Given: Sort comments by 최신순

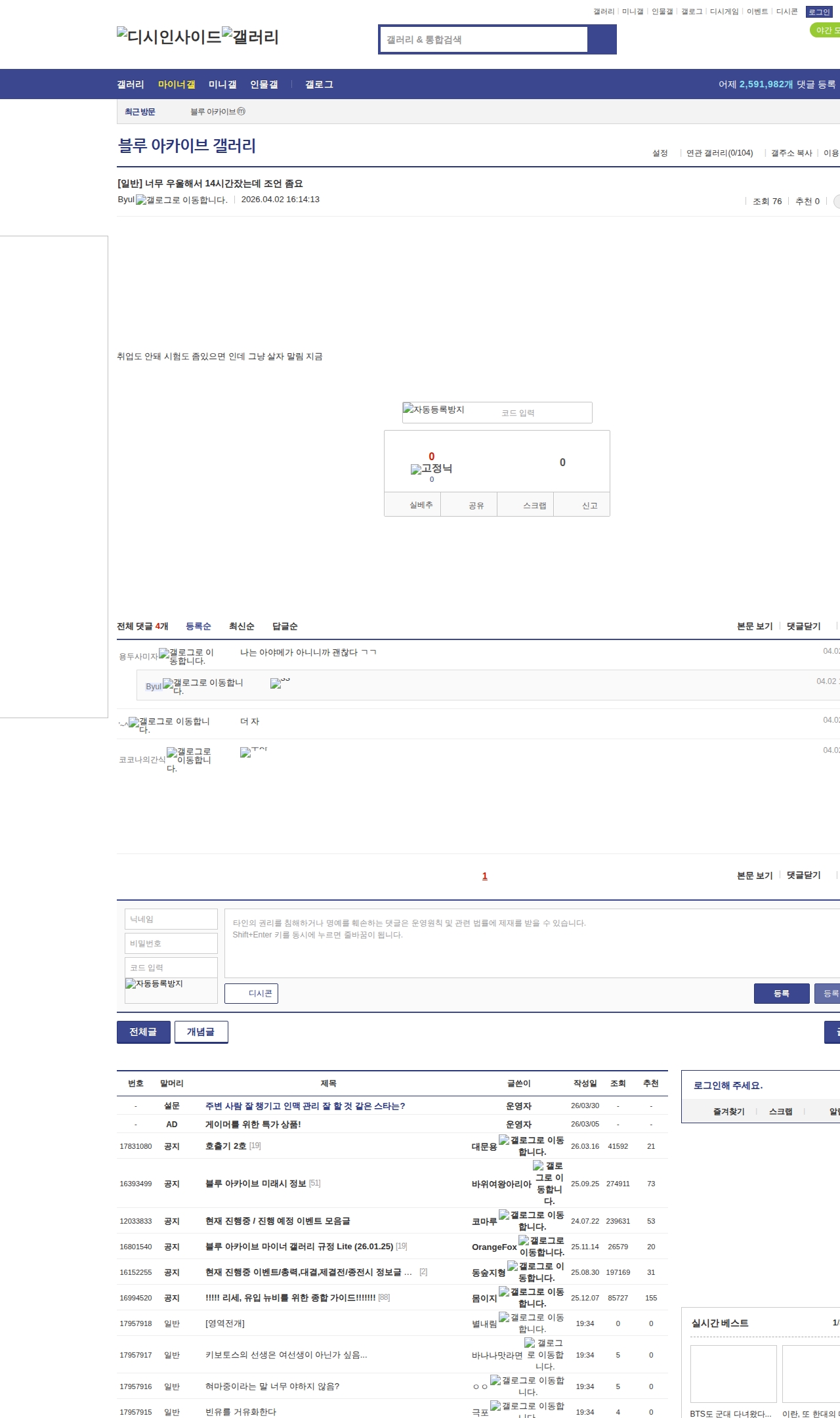Looking at the screenshot, I should (241, 626).
